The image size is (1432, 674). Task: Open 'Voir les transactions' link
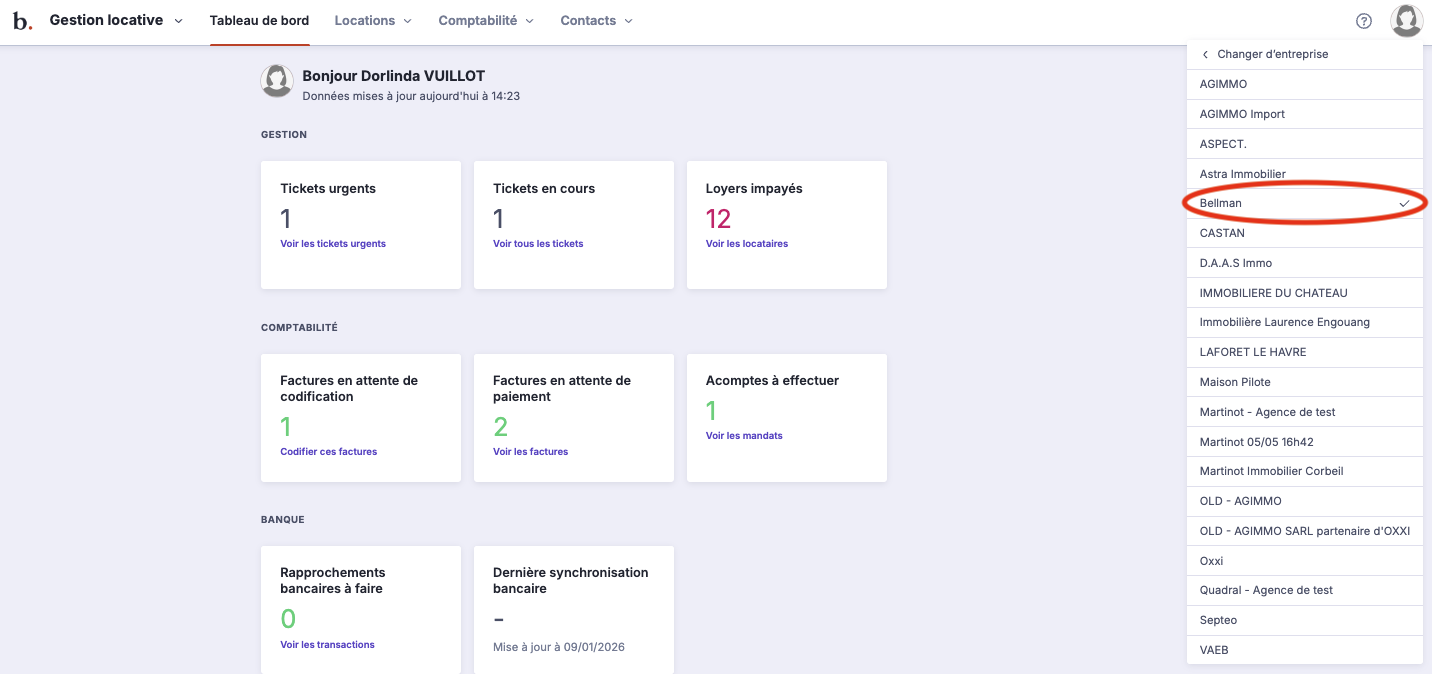click(327, 645)
